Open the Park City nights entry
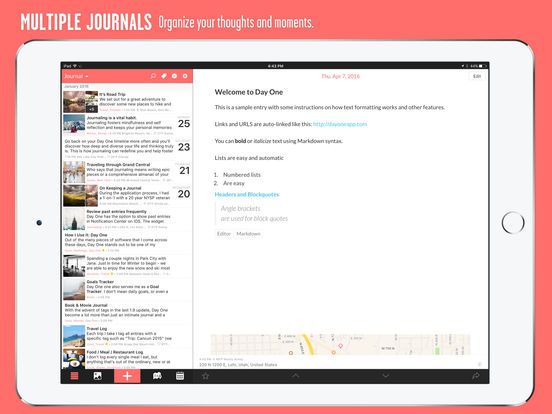Image resolution: width=552 pixels, height=414 pixels. coord(127,265)
